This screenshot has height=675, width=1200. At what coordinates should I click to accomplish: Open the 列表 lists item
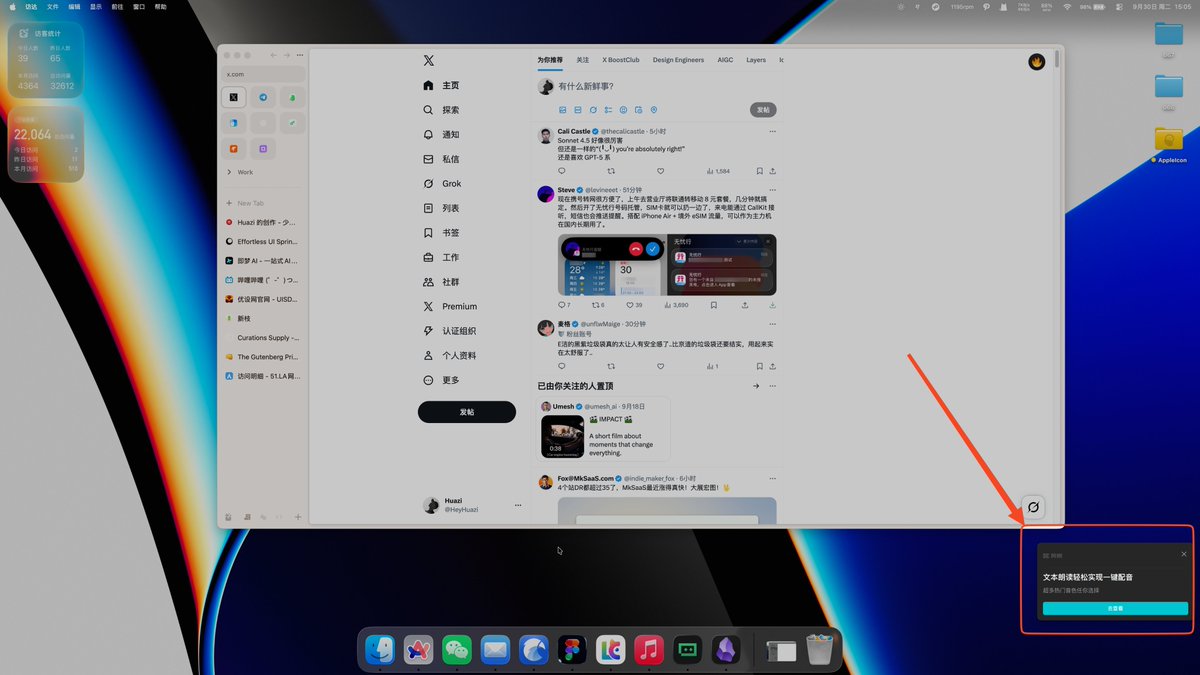click(x=441, y=208)
